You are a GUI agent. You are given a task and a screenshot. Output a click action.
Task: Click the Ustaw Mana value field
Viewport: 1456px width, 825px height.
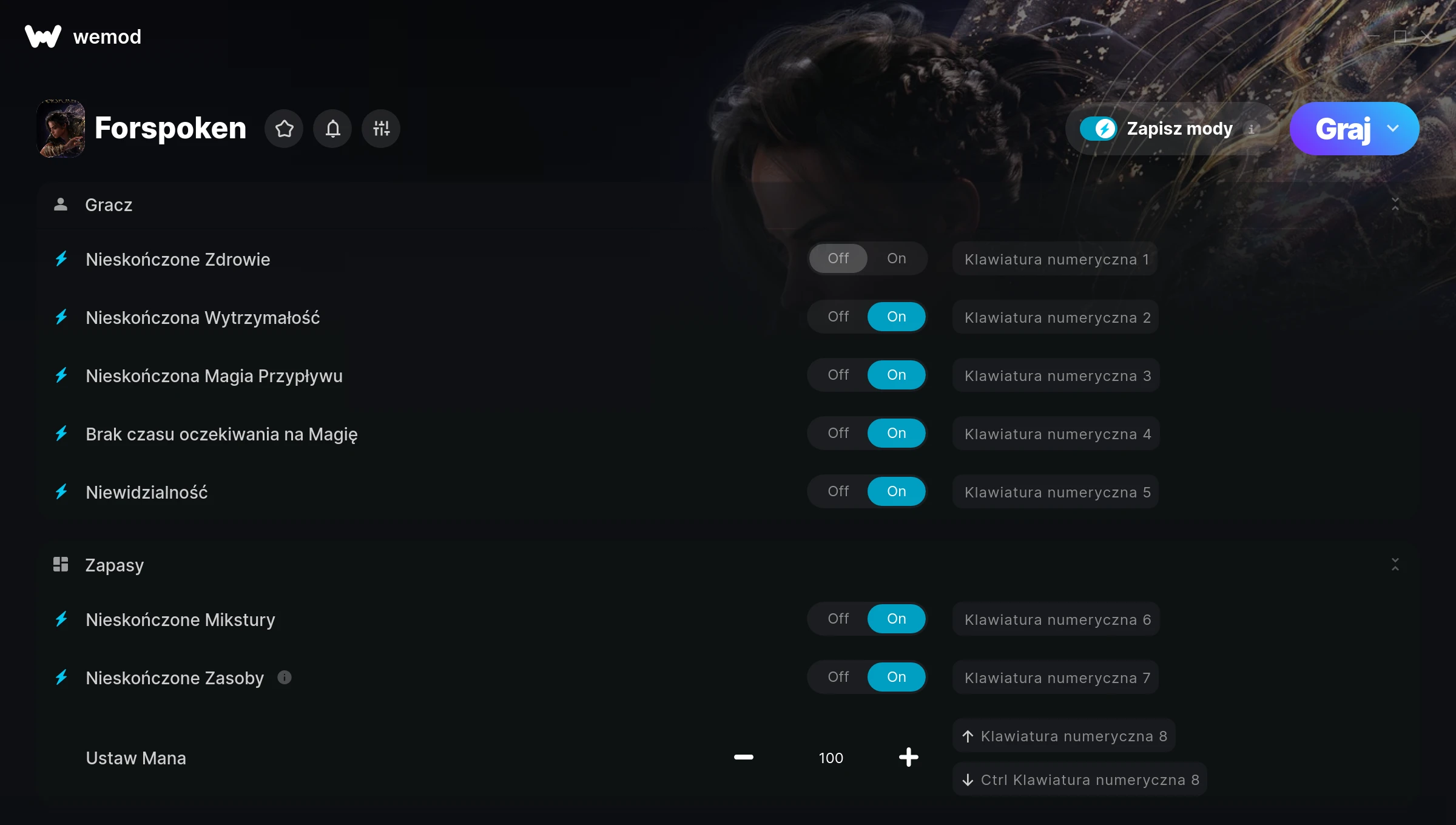click(x=831, y=758)
